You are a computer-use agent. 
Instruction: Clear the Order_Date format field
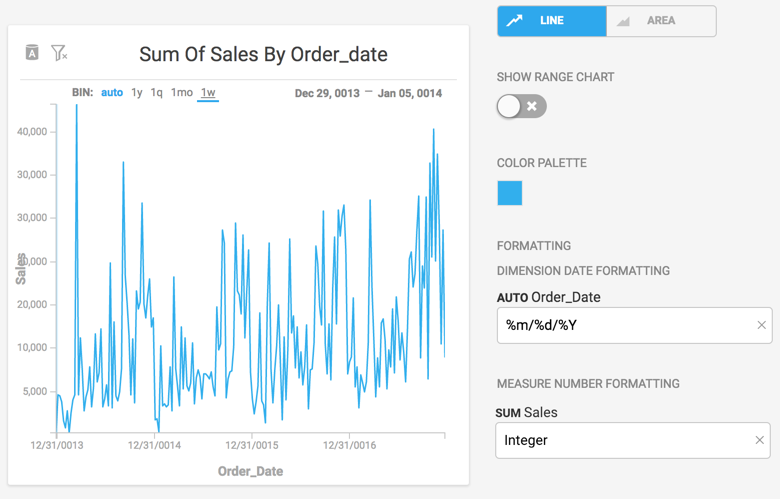[761, 325]
